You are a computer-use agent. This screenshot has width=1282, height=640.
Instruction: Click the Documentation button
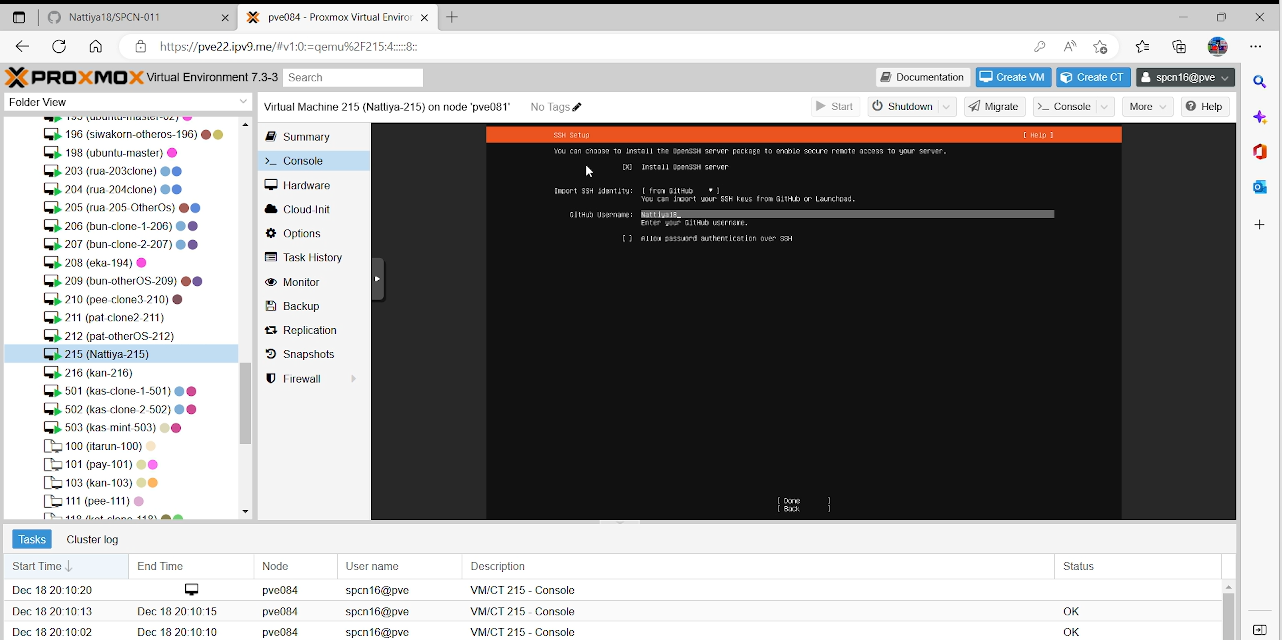[x=923, y=77]
